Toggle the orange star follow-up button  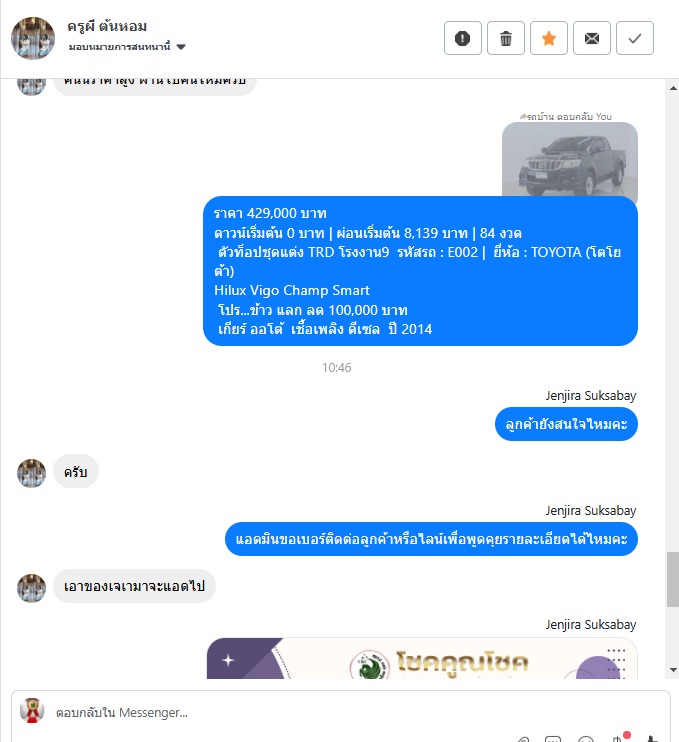tap(548, 38)
